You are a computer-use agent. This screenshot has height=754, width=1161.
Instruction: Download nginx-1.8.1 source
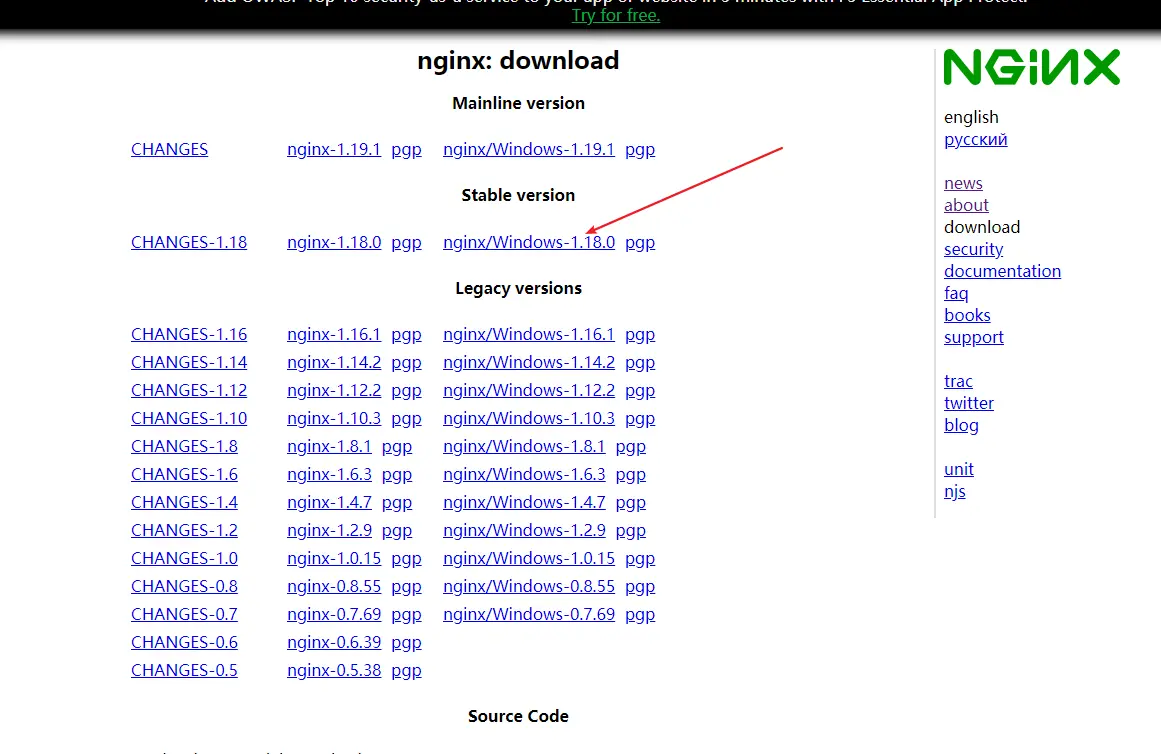[329, 447]
